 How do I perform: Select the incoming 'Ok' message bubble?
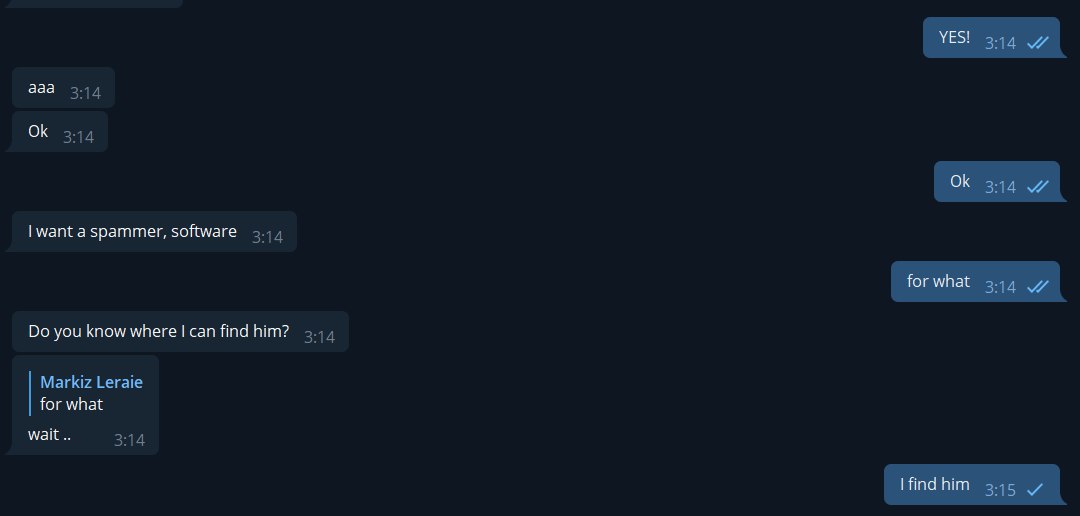(x=60, y=132)
